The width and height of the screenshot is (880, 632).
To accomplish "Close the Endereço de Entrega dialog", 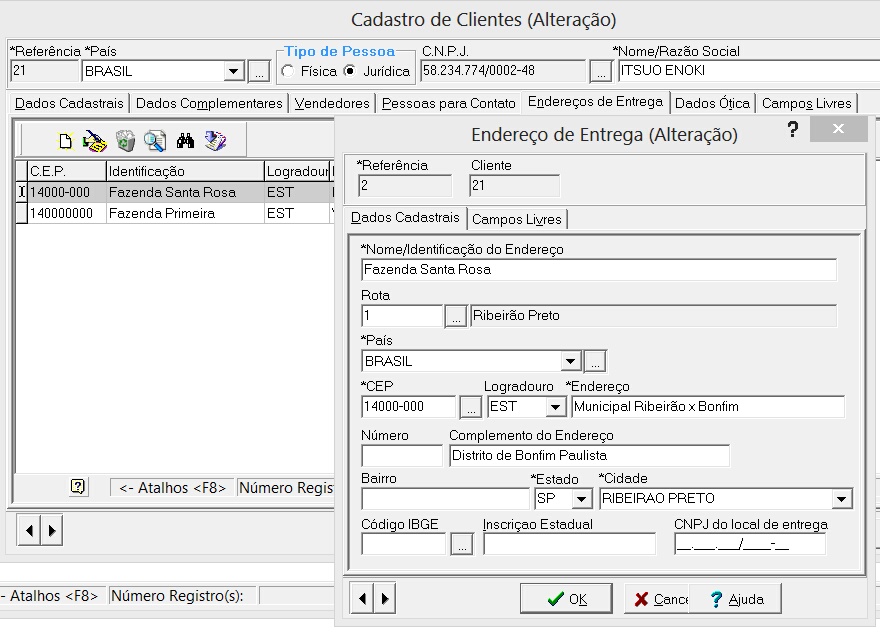I will (x=838, y=130).
